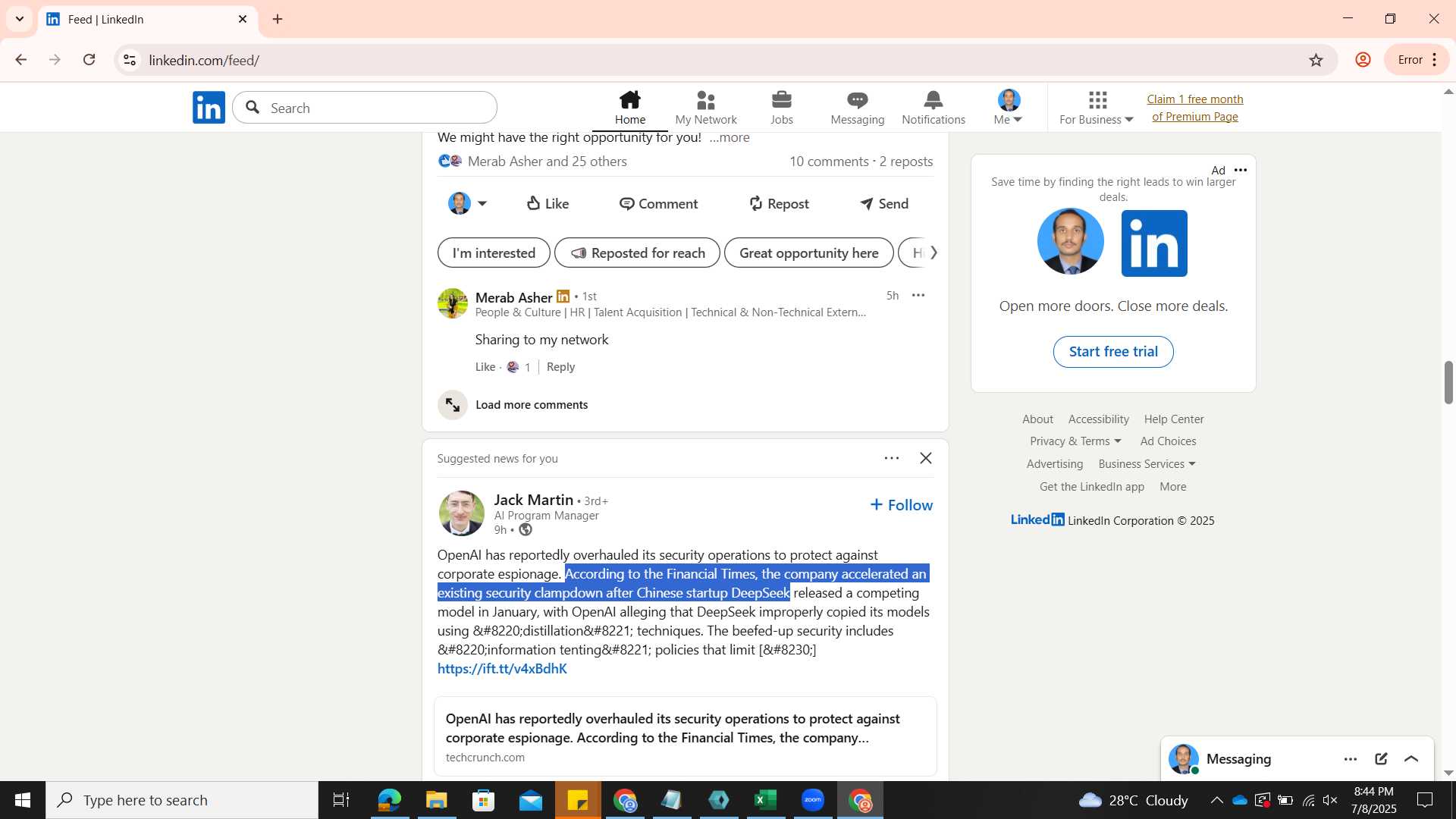
Task: Open the tab search dropdown arrow
Action: click(x=20, y=19)
